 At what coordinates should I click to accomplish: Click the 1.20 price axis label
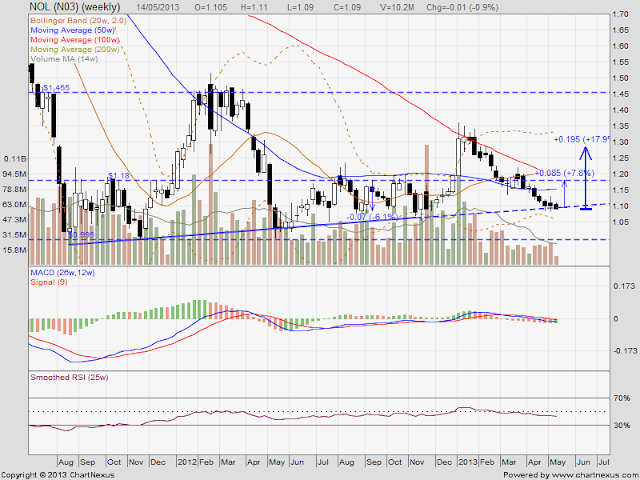620,174
